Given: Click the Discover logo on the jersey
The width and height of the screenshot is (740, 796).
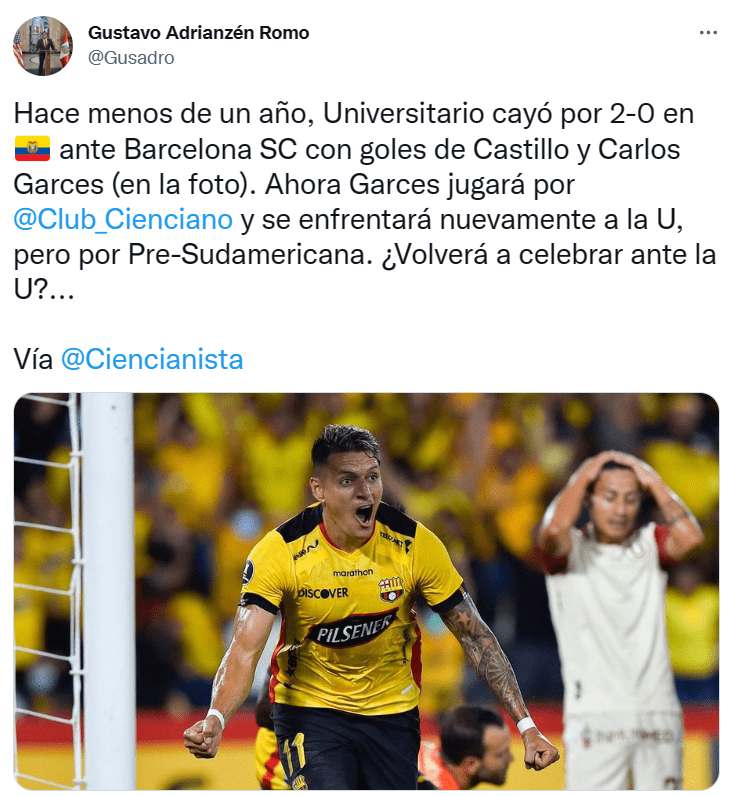Looking at the screenshot, I should tap(323, 592).
